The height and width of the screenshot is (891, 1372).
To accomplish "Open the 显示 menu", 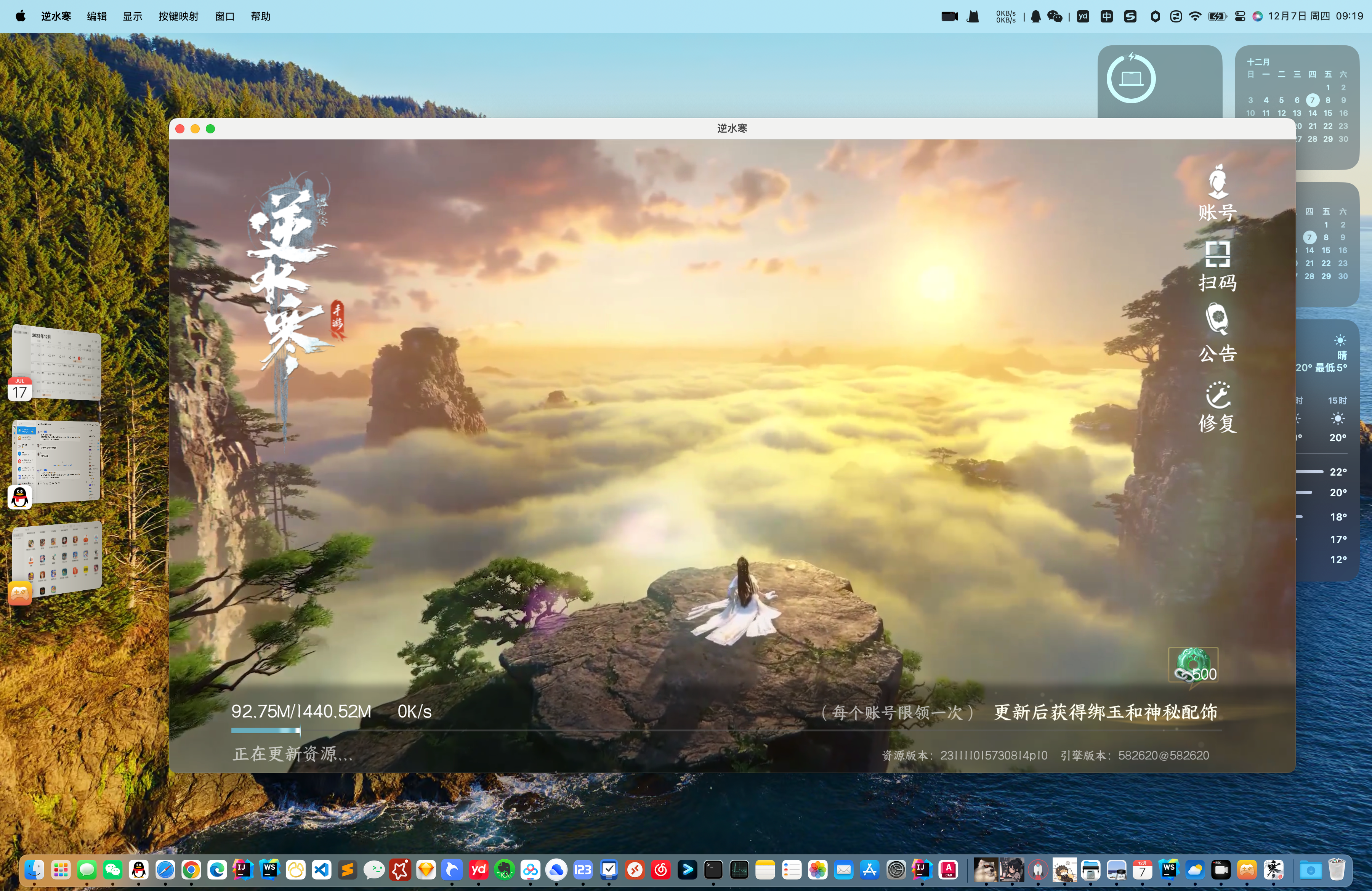I will click(132, 16).
